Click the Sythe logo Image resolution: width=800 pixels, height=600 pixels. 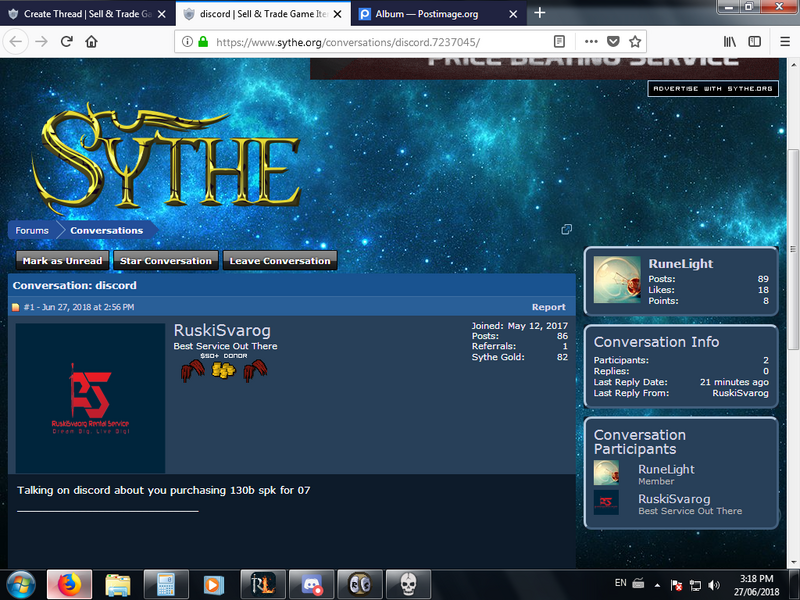[x=166, y=158]
